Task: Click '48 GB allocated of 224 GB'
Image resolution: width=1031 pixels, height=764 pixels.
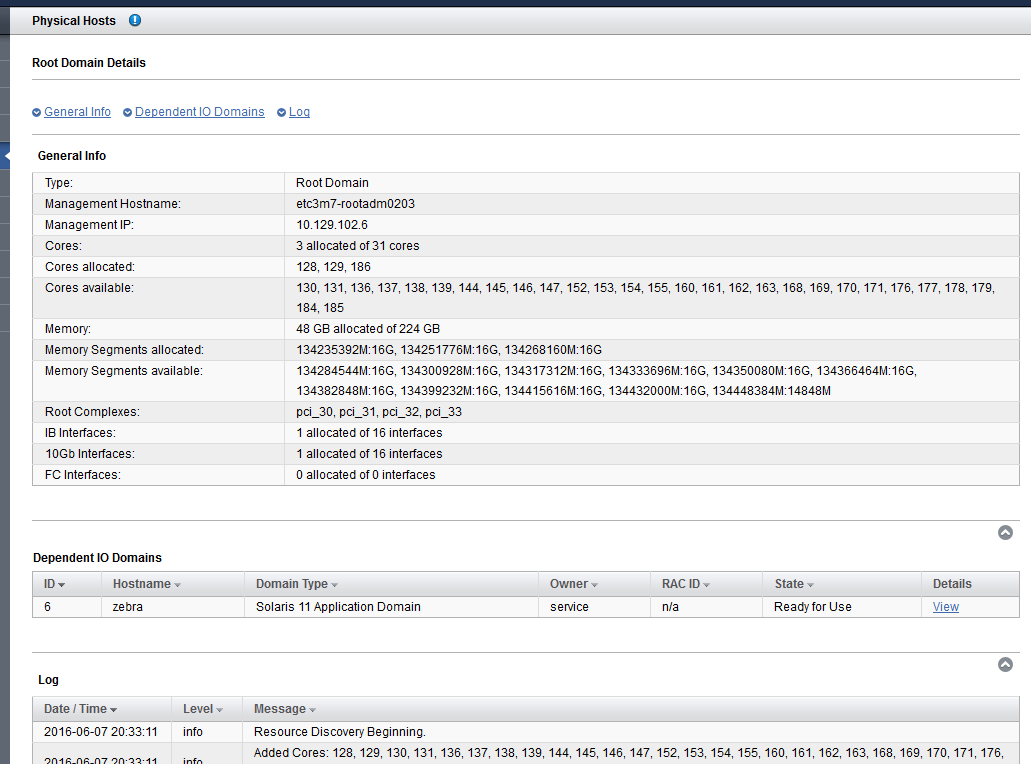Action: (x=368, y=329)
